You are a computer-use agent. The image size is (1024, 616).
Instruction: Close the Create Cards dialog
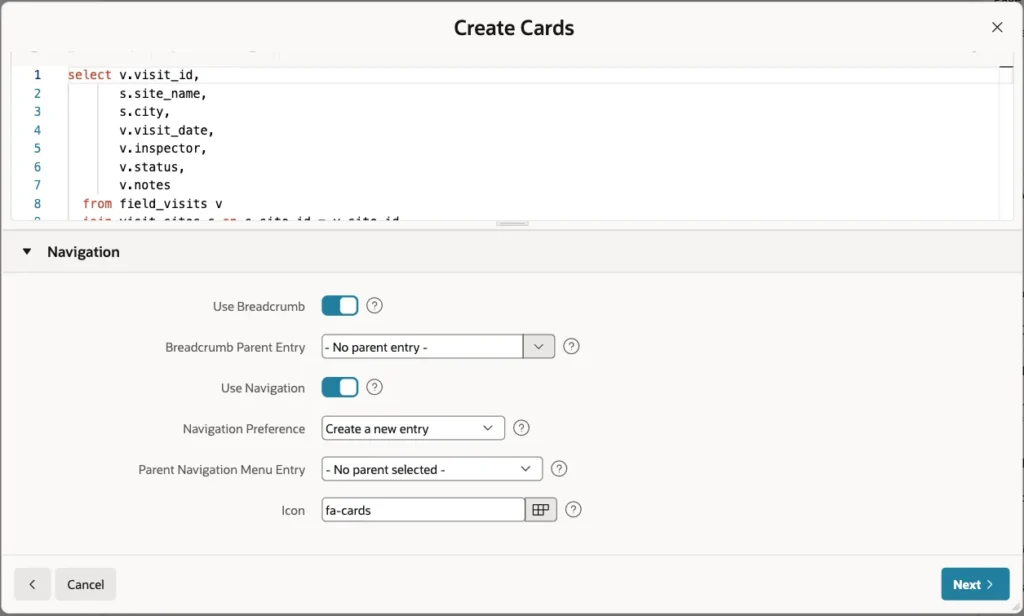point(997,27)
